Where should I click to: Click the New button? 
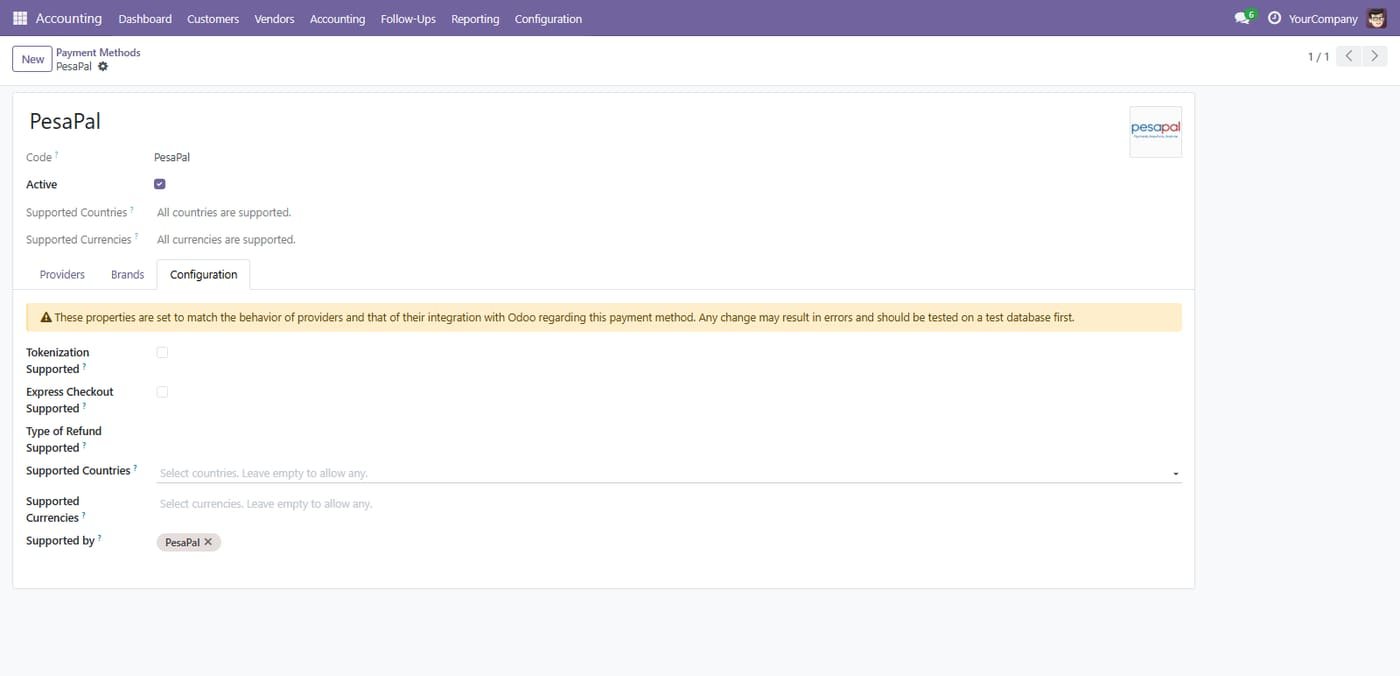click(32, 59)
